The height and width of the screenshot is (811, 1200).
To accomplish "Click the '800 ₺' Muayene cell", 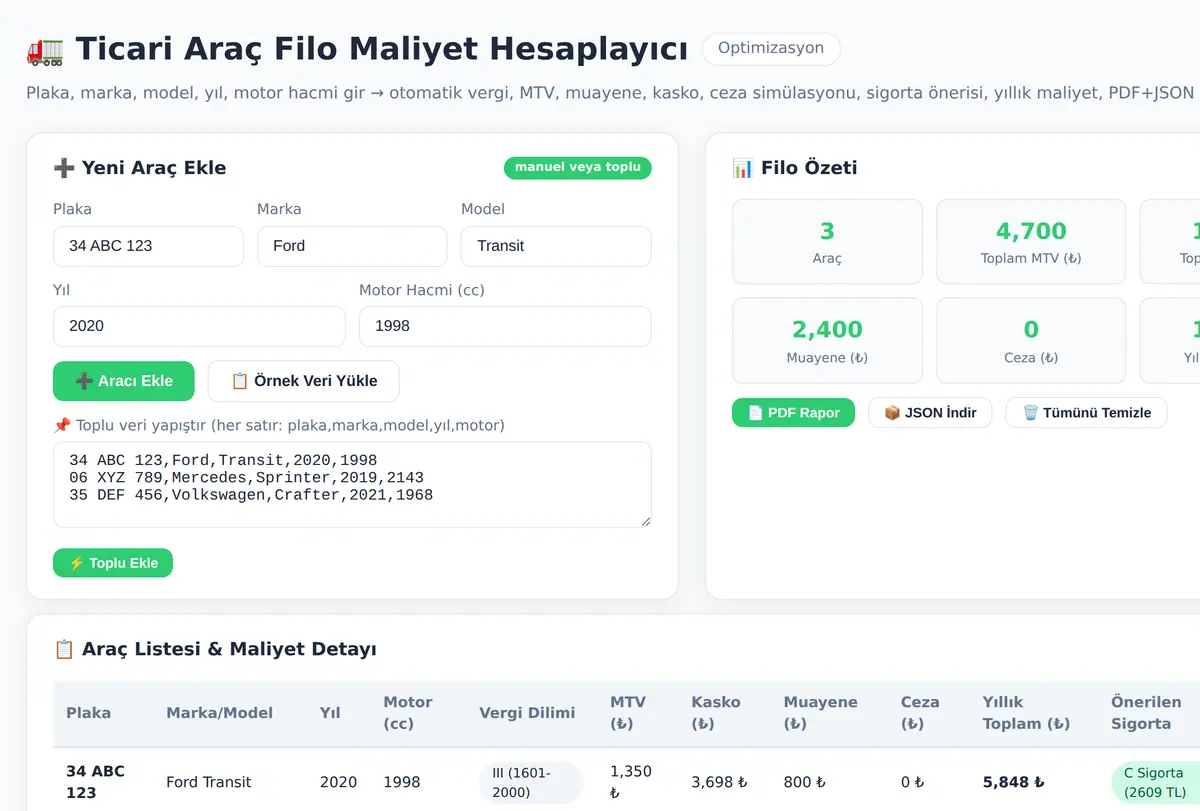I will click(804, 782).
